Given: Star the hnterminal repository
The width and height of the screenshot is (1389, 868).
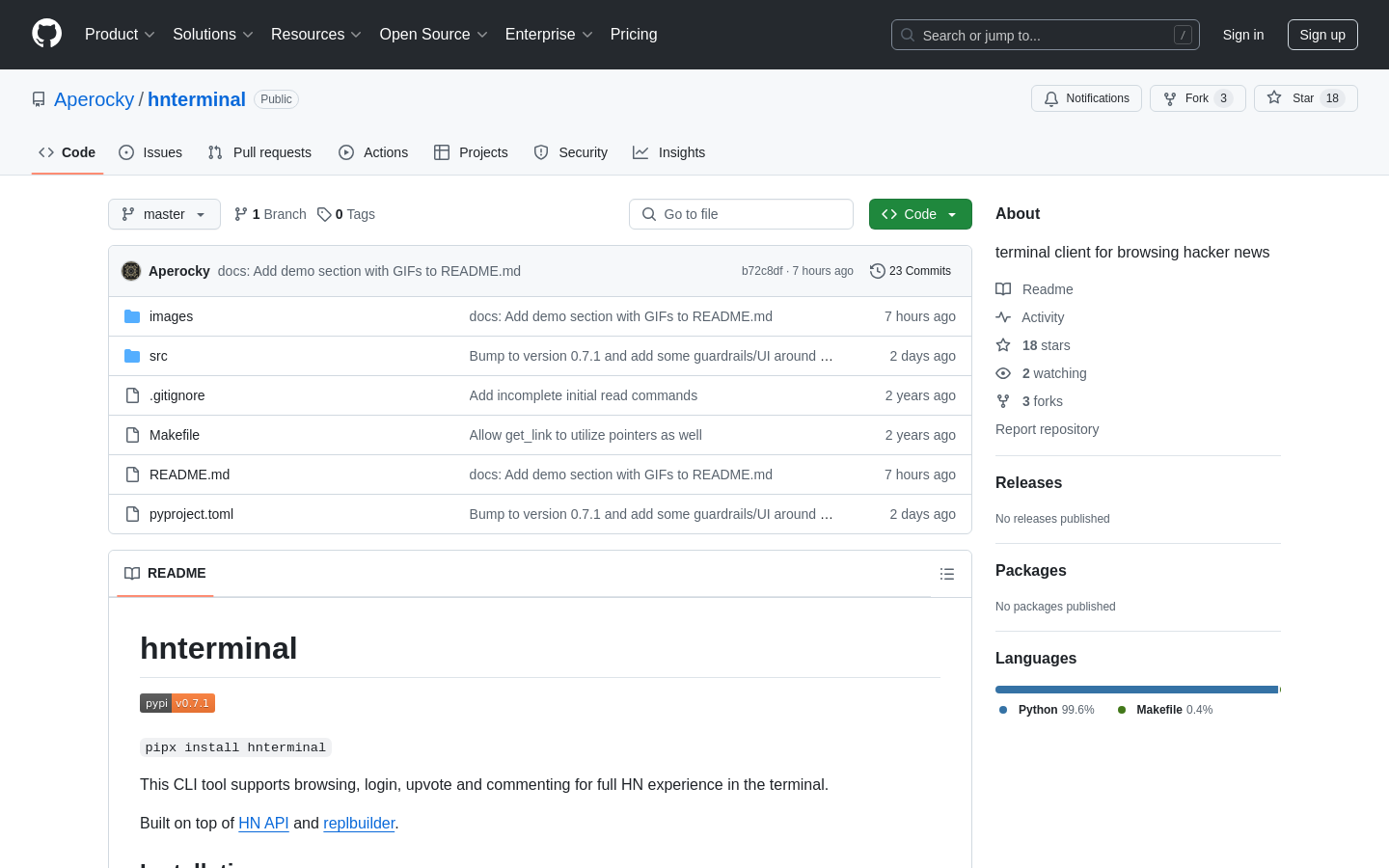Looking at the screenshot, I should [1305, 98].
